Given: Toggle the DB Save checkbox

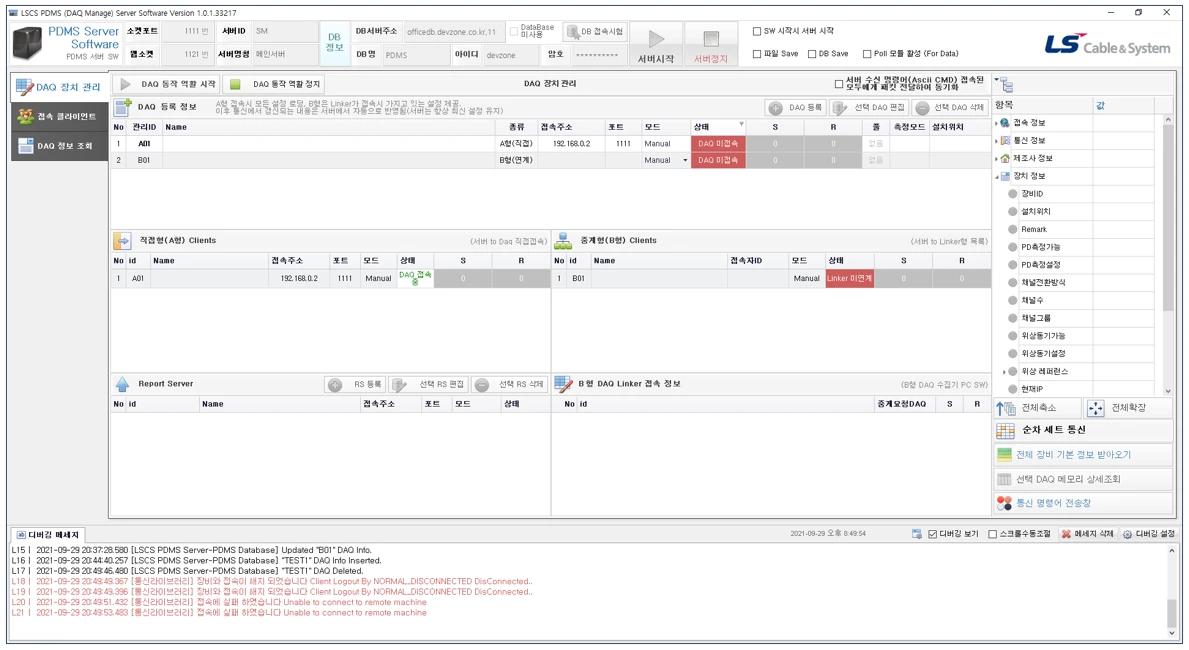Looking at the screenshot, I should (x=812, y=54).
